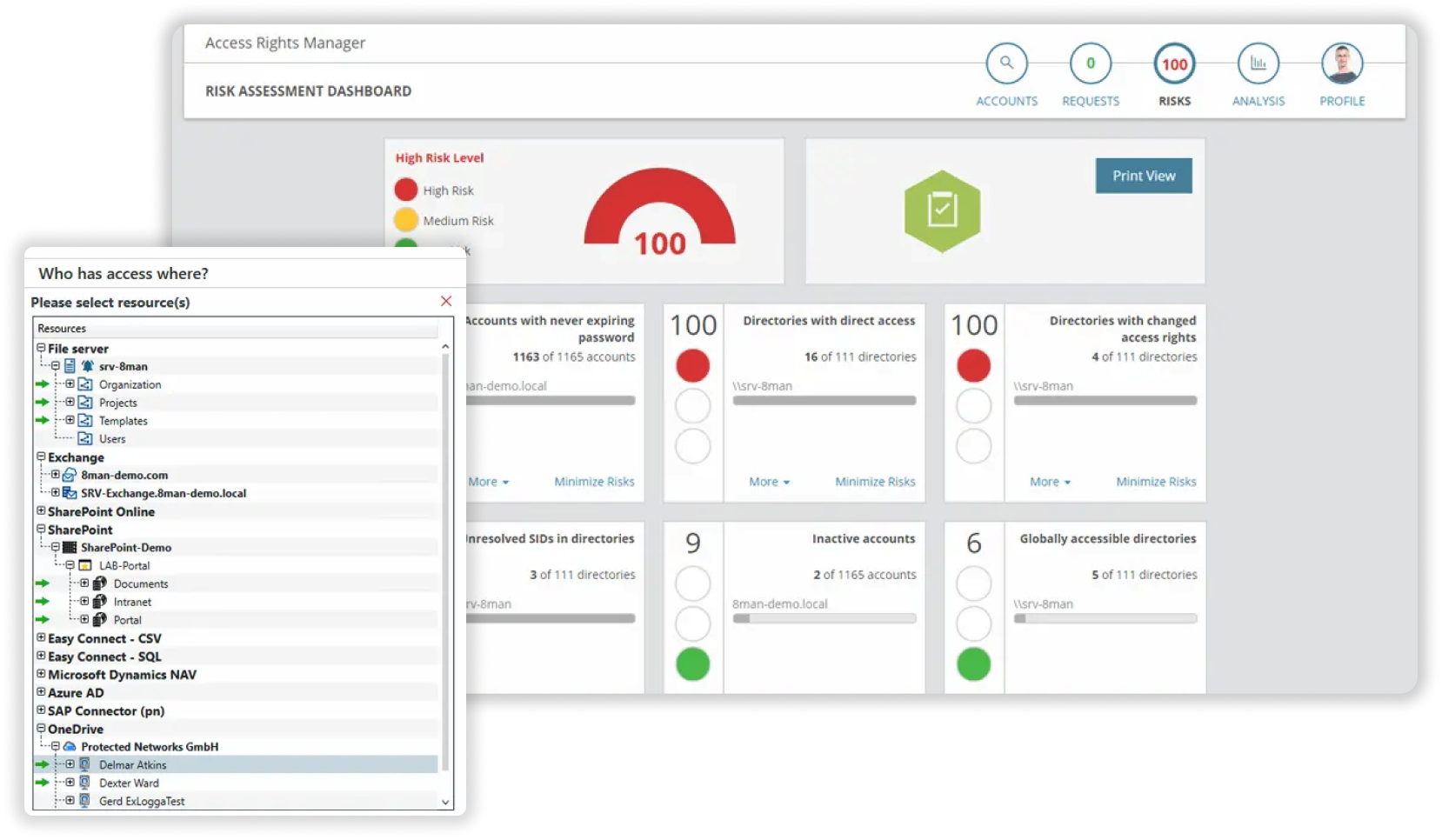Click the LAB-Portal icon
The image size is (1442, 840).
tap(85, 565)
